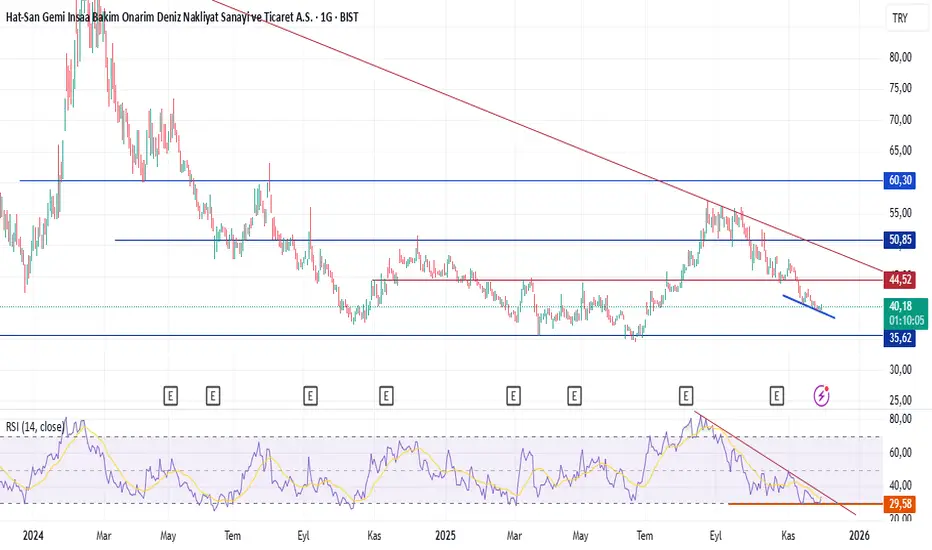Open the earnings marker above Kas 2024

[x=386, y=395]
